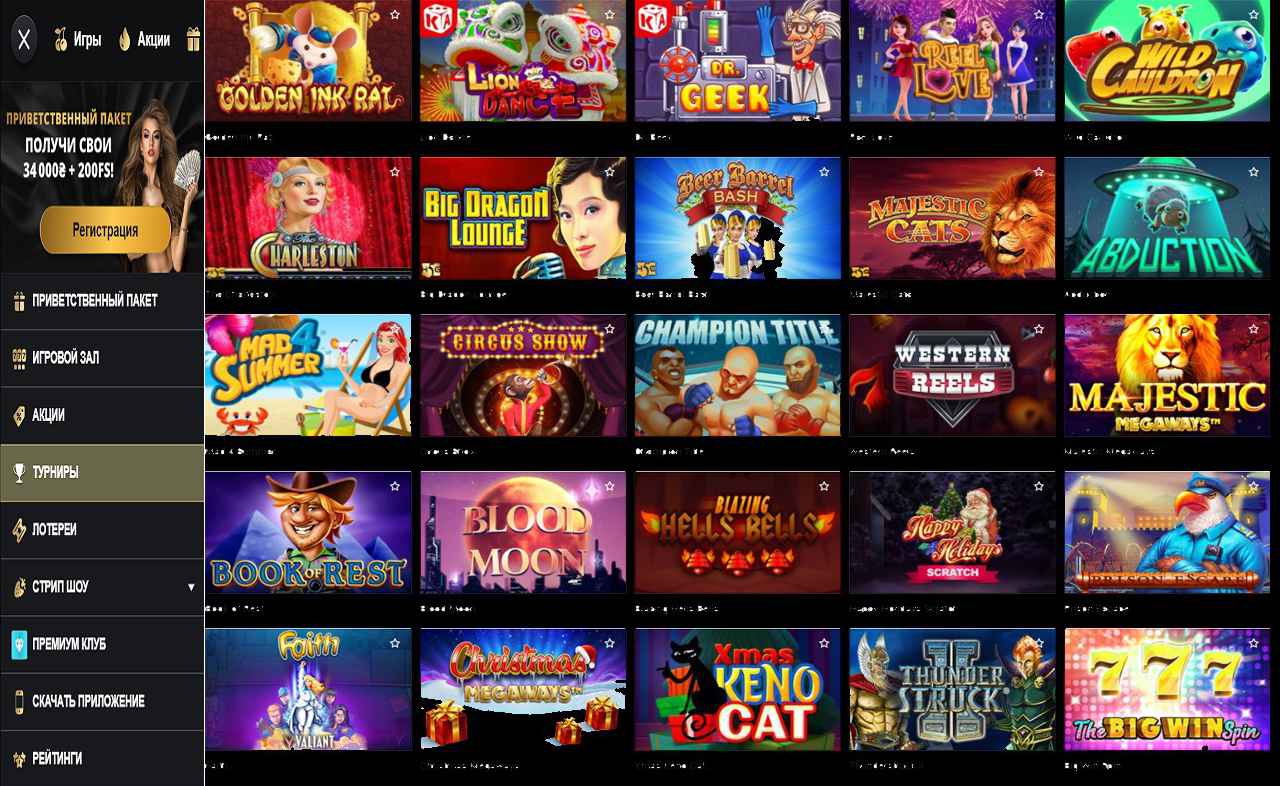Open the Игры tab in top bar
1280x786 pixels.
78,40
